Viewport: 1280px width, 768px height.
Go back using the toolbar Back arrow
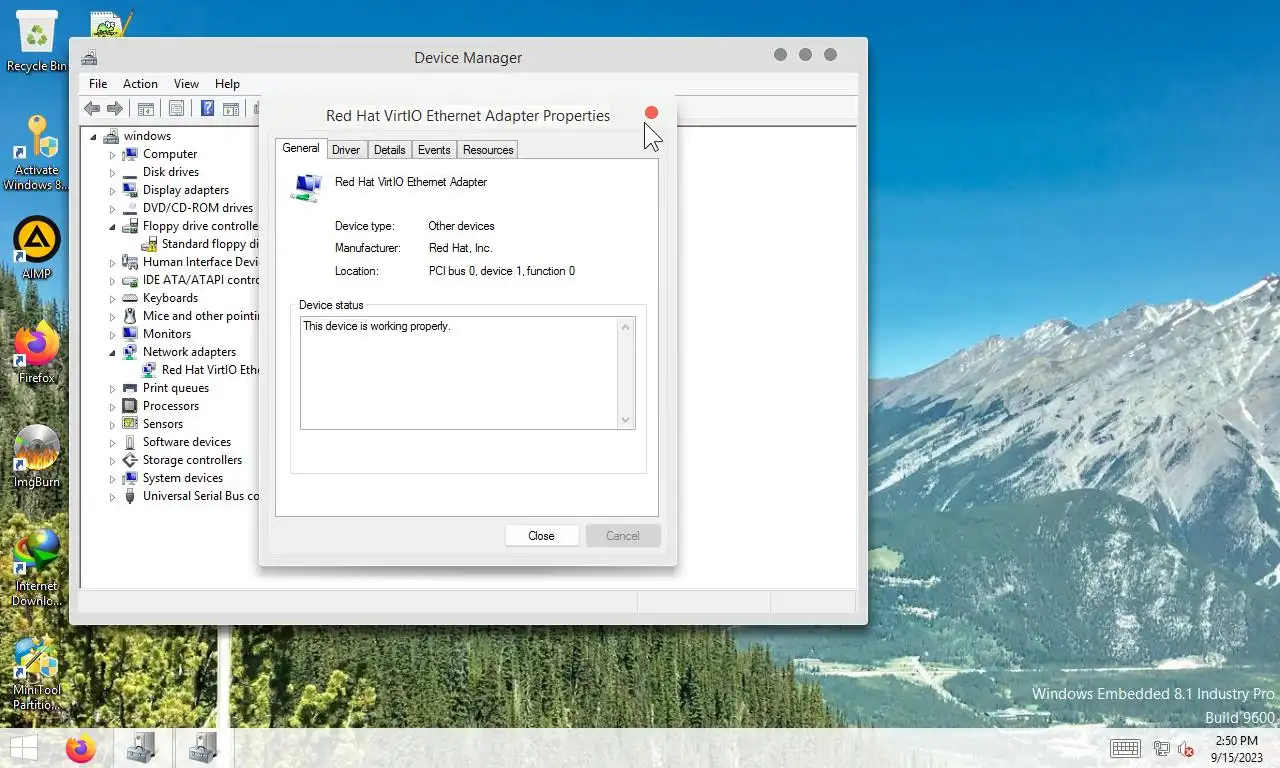coord(92,109)
